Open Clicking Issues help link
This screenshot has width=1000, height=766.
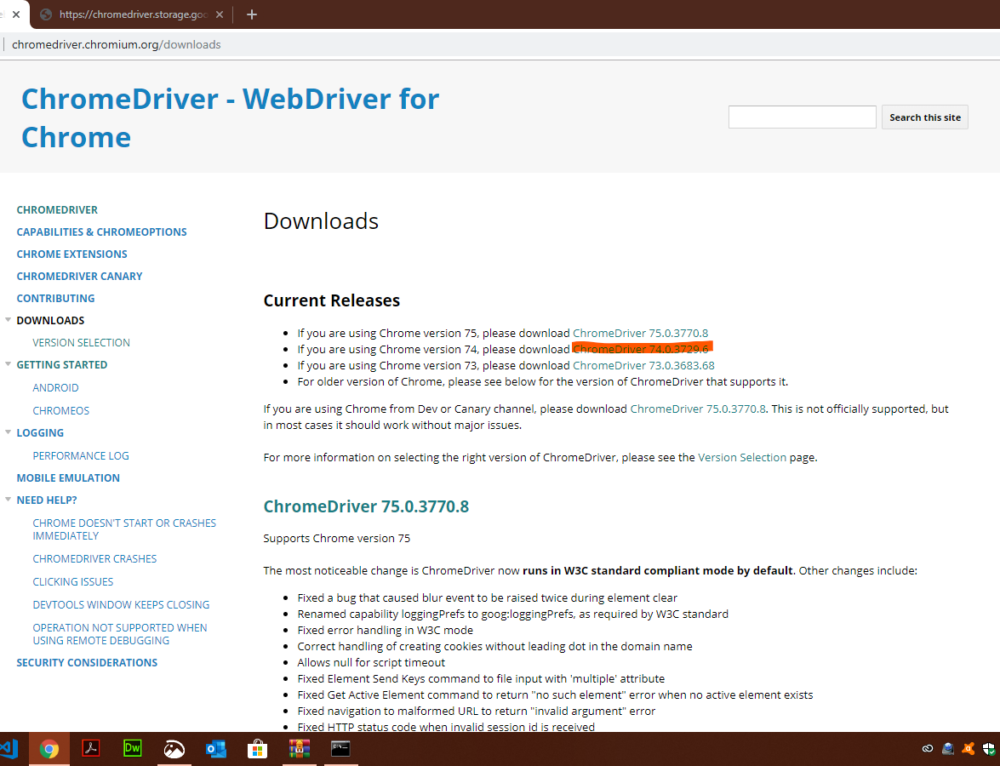73,582
